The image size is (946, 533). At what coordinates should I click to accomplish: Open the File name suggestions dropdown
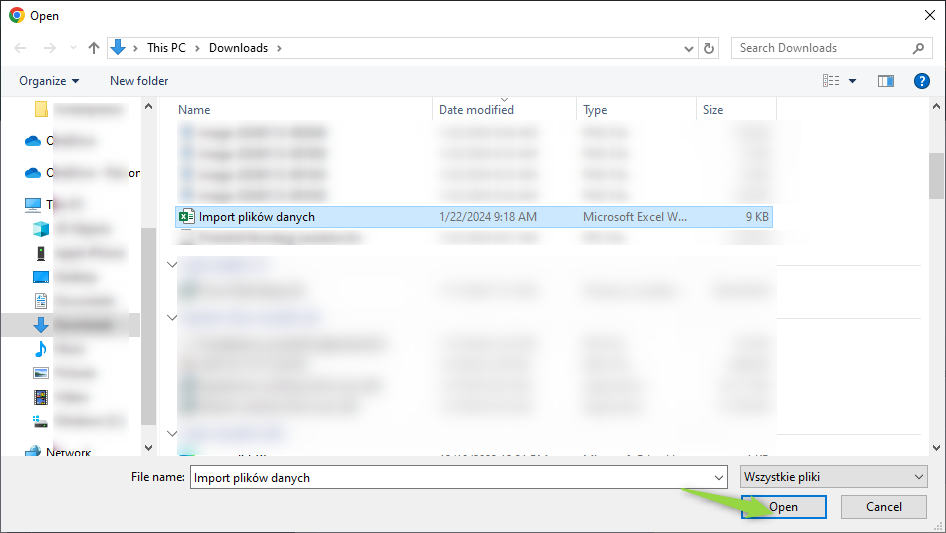coord(717,477)
